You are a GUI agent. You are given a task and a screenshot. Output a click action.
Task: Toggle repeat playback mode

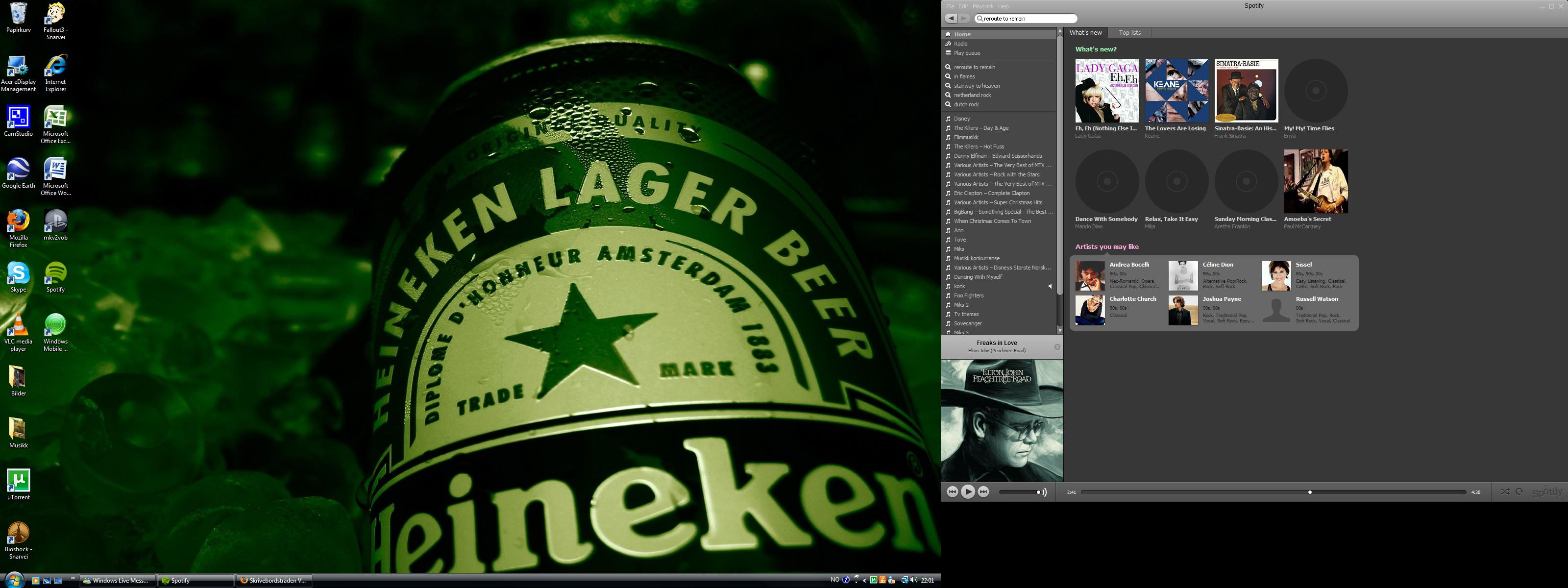click(x=1519, y=492)
